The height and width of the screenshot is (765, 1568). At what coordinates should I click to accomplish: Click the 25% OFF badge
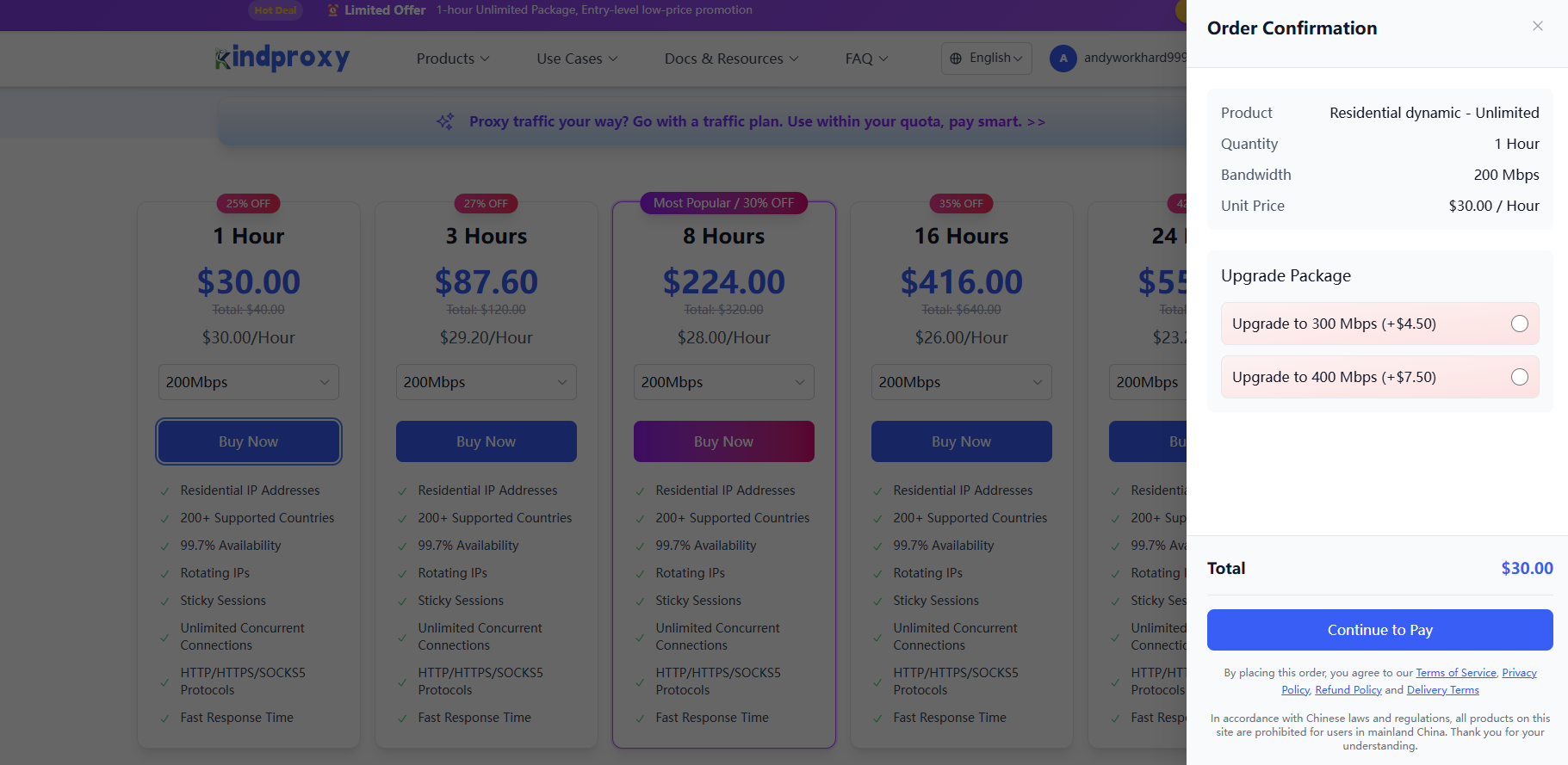click(248, 204)
